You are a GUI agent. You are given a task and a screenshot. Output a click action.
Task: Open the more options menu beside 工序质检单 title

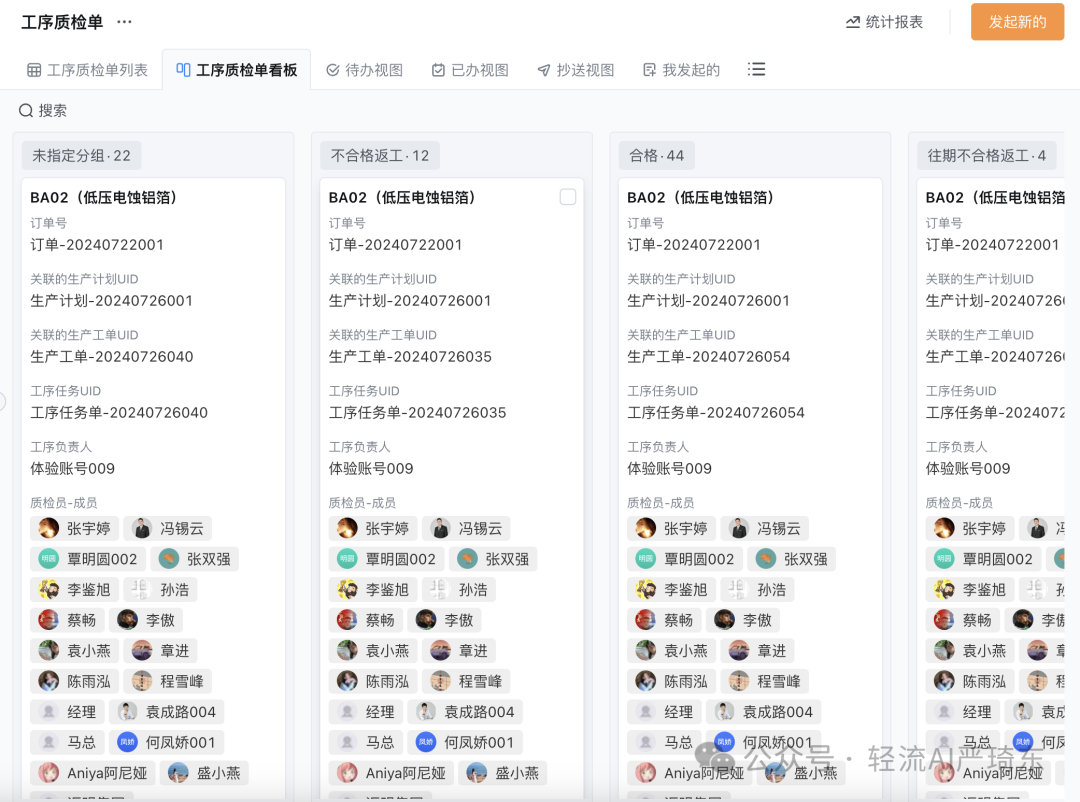(x=124, y=21)
